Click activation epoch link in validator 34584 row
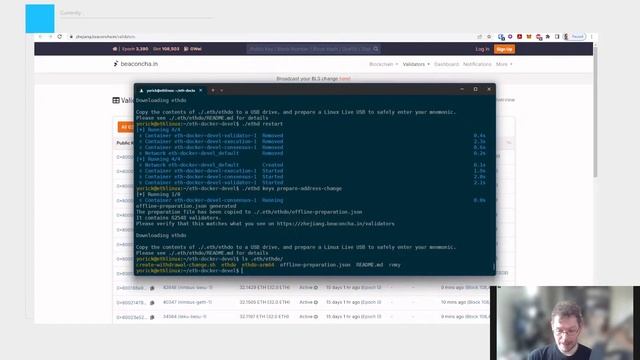640x360 pixels. click(x=371, y=316)
